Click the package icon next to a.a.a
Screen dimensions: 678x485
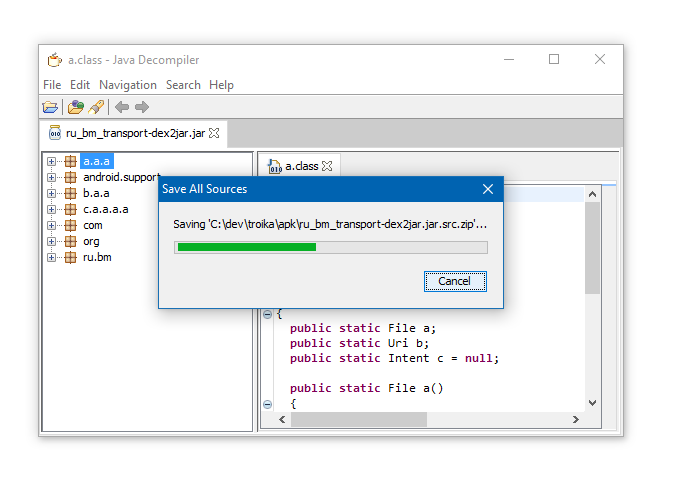[x=70, y=161]
